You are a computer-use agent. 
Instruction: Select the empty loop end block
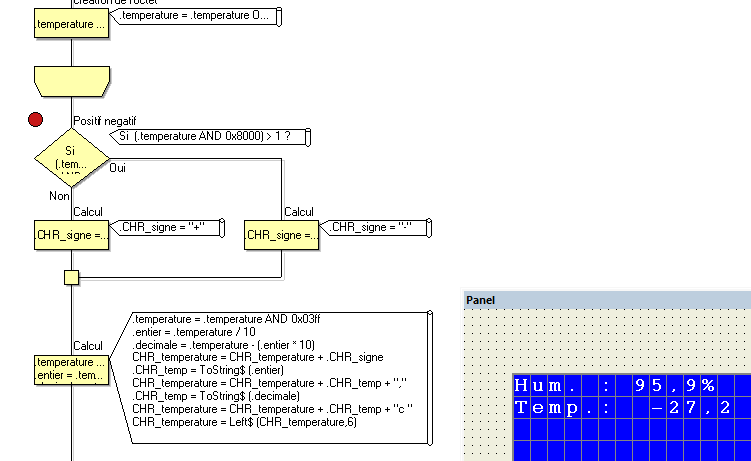72,81
